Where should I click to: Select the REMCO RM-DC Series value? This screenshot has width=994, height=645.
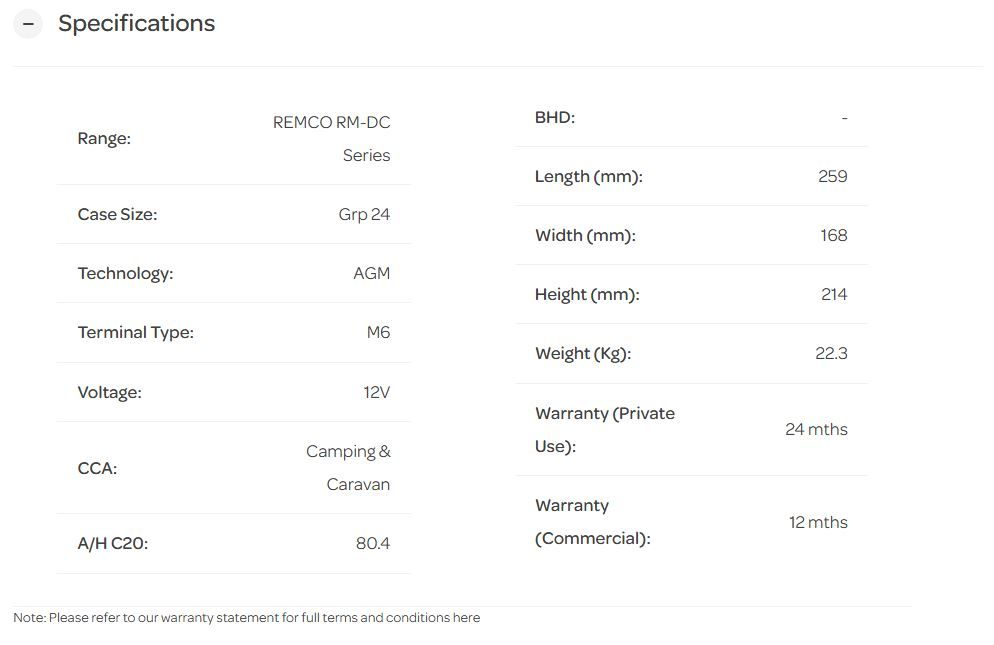click(332, 139)
